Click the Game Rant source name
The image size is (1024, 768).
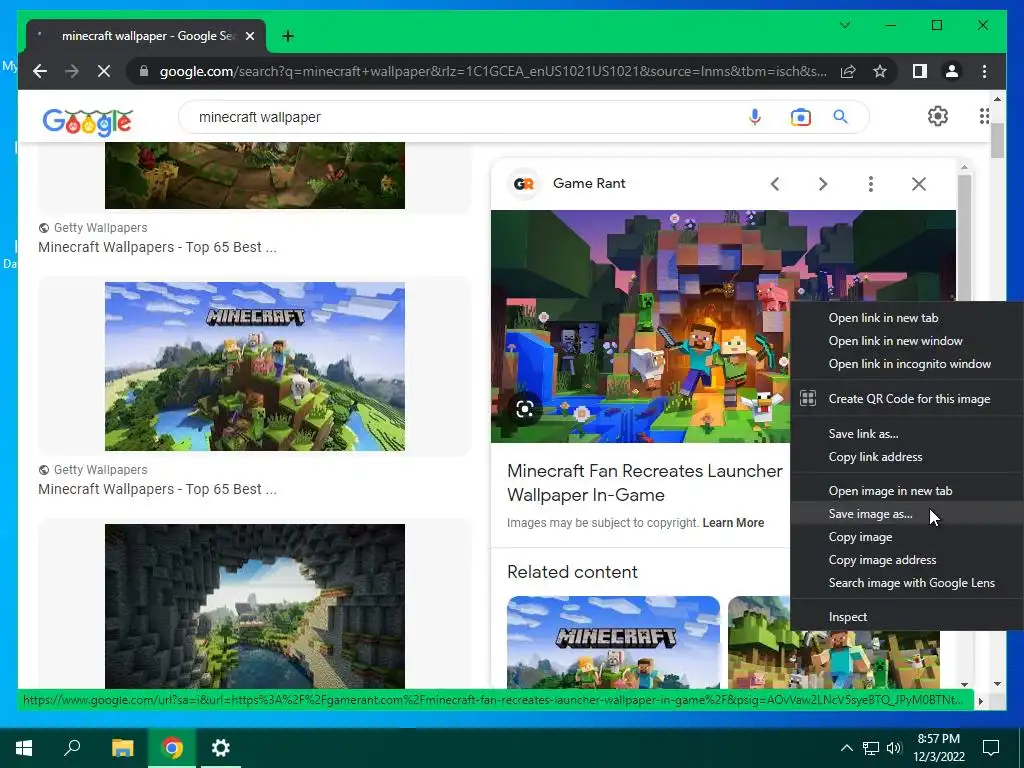589,184
